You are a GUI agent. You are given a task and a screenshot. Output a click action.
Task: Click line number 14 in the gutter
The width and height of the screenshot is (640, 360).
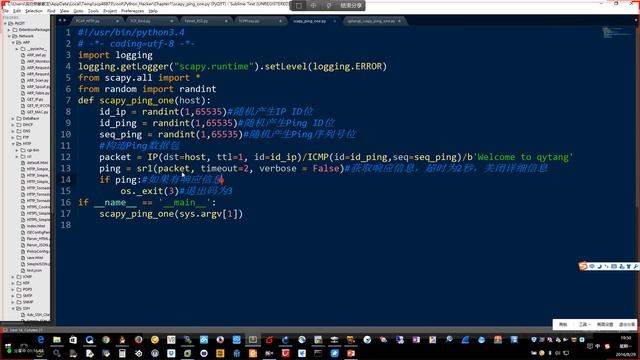coord(66,180)
